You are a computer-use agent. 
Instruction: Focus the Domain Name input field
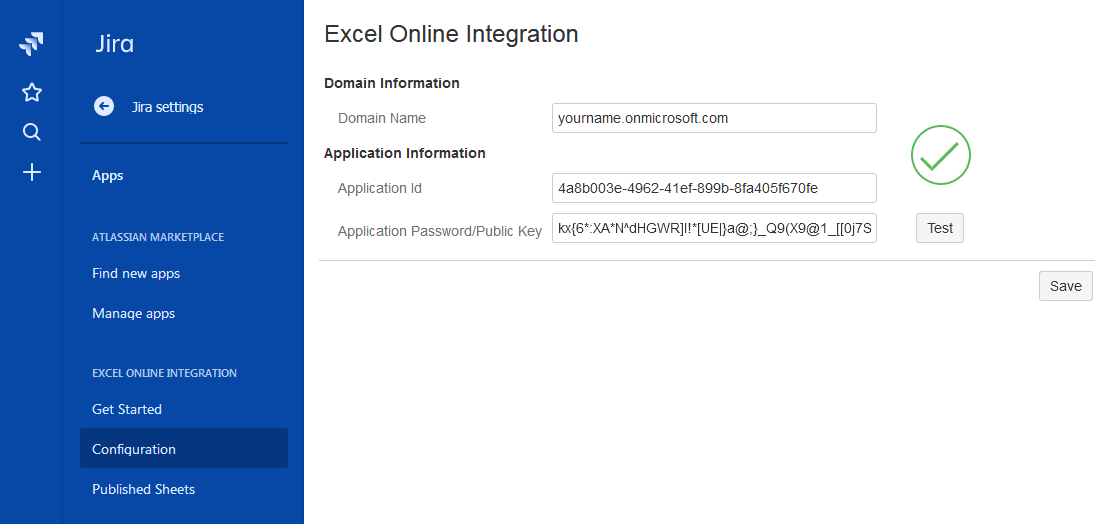coord(713,118)
